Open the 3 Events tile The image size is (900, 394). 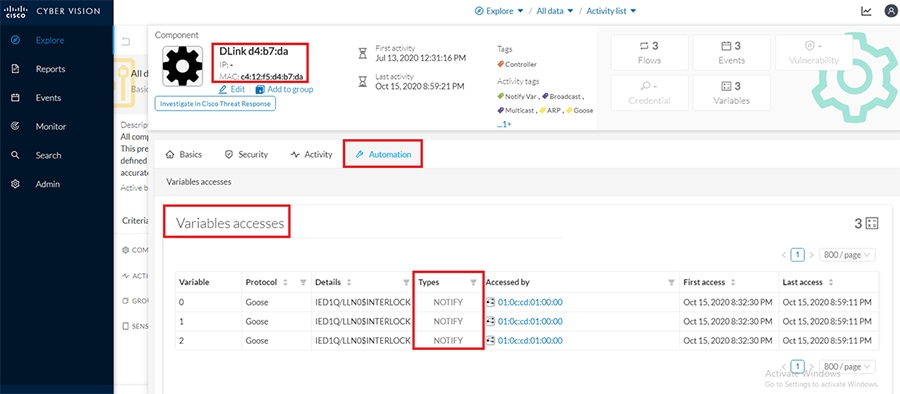731,52
